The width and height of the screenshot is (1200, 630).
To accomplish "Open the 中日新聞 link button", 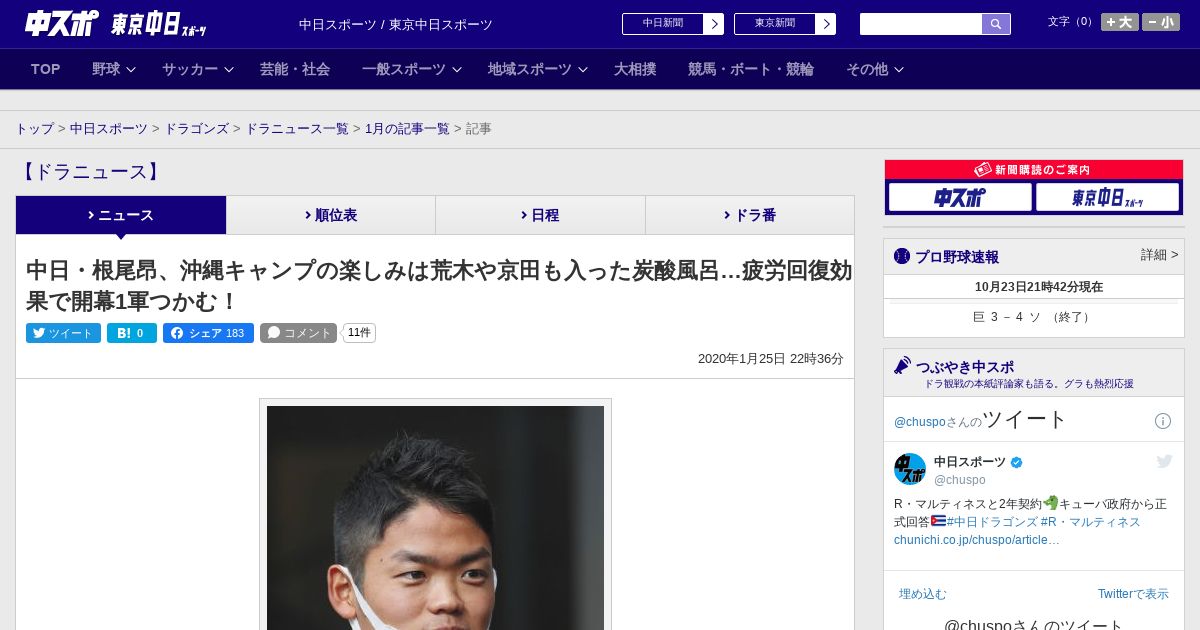I will coord(663,24).
